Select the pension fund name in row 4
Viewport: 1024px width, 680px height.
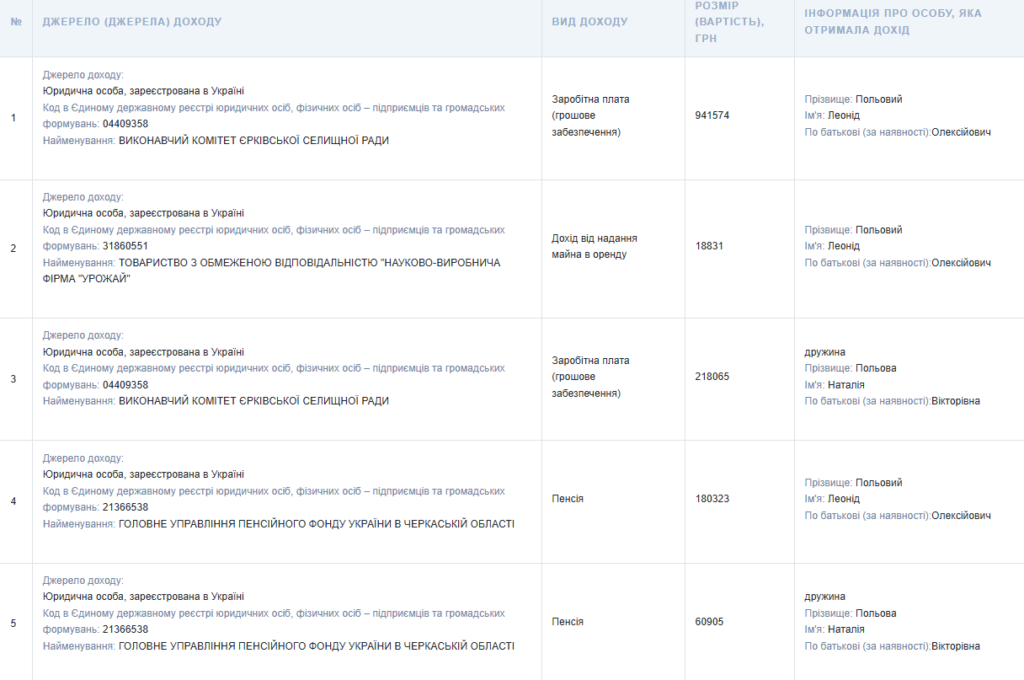316,523
